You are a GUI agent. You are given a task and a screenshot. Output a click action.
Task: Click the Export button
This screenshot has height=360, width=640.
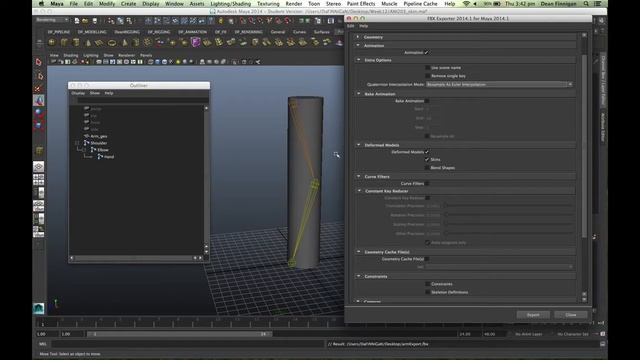[x=533, y=315]
